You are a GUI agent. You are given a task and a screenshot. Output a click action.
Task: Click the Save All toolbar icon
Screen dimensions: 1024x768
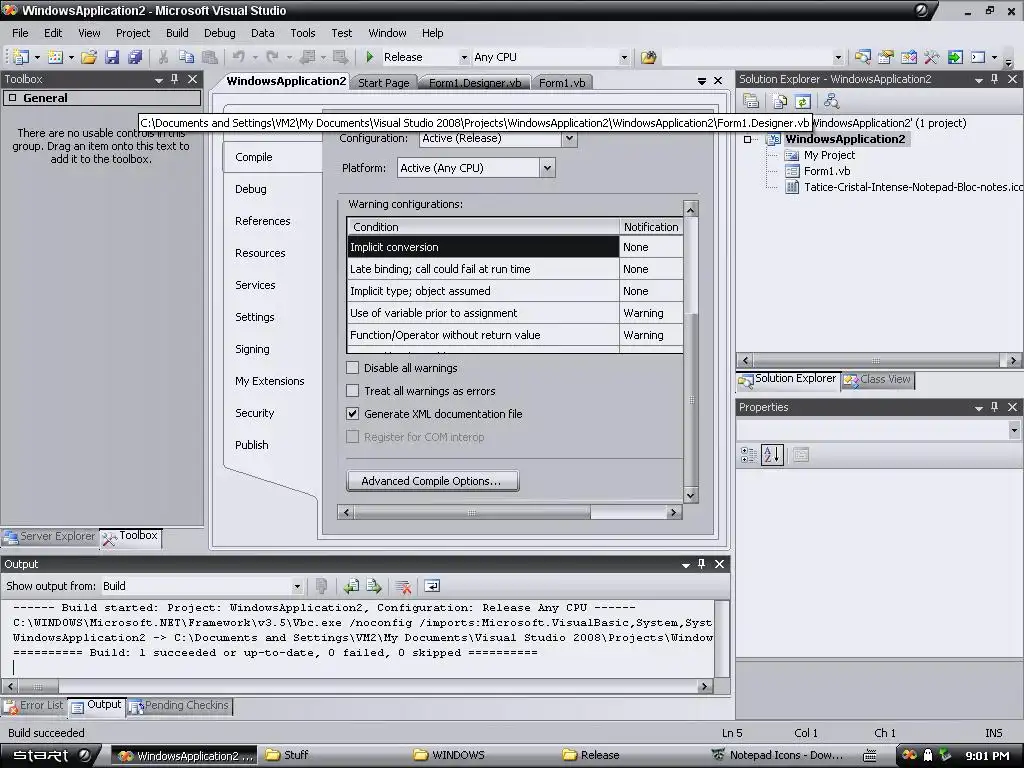point(135,57)
